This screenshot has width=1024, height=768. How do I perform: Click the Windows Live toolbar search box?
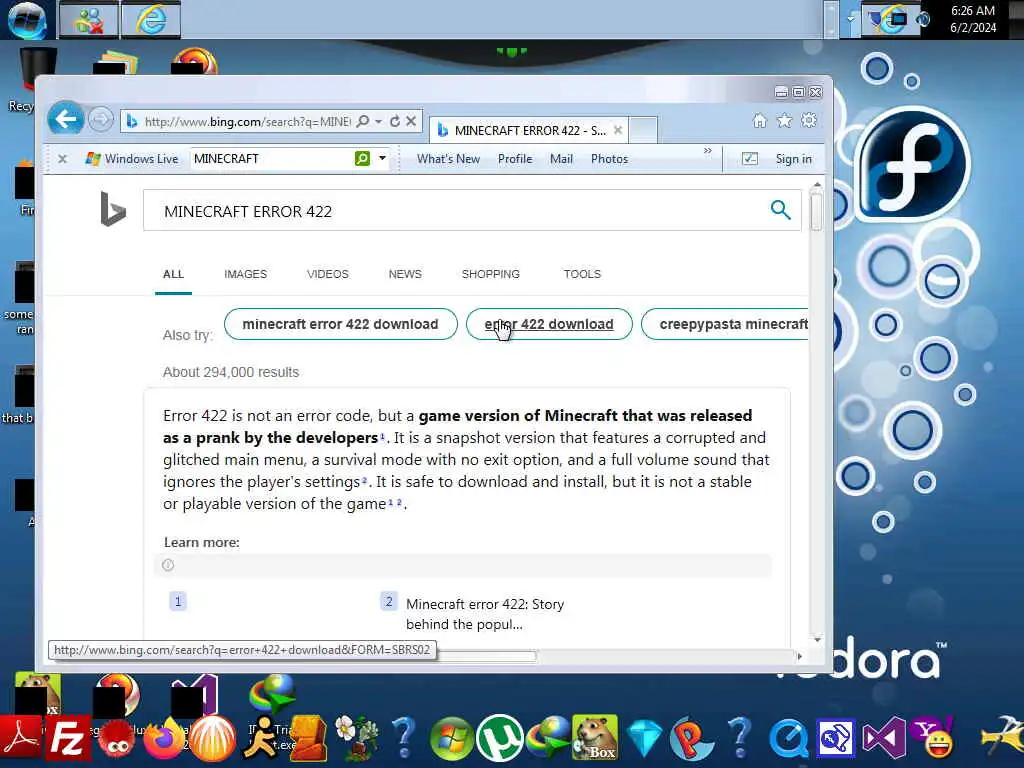point(272,159)
